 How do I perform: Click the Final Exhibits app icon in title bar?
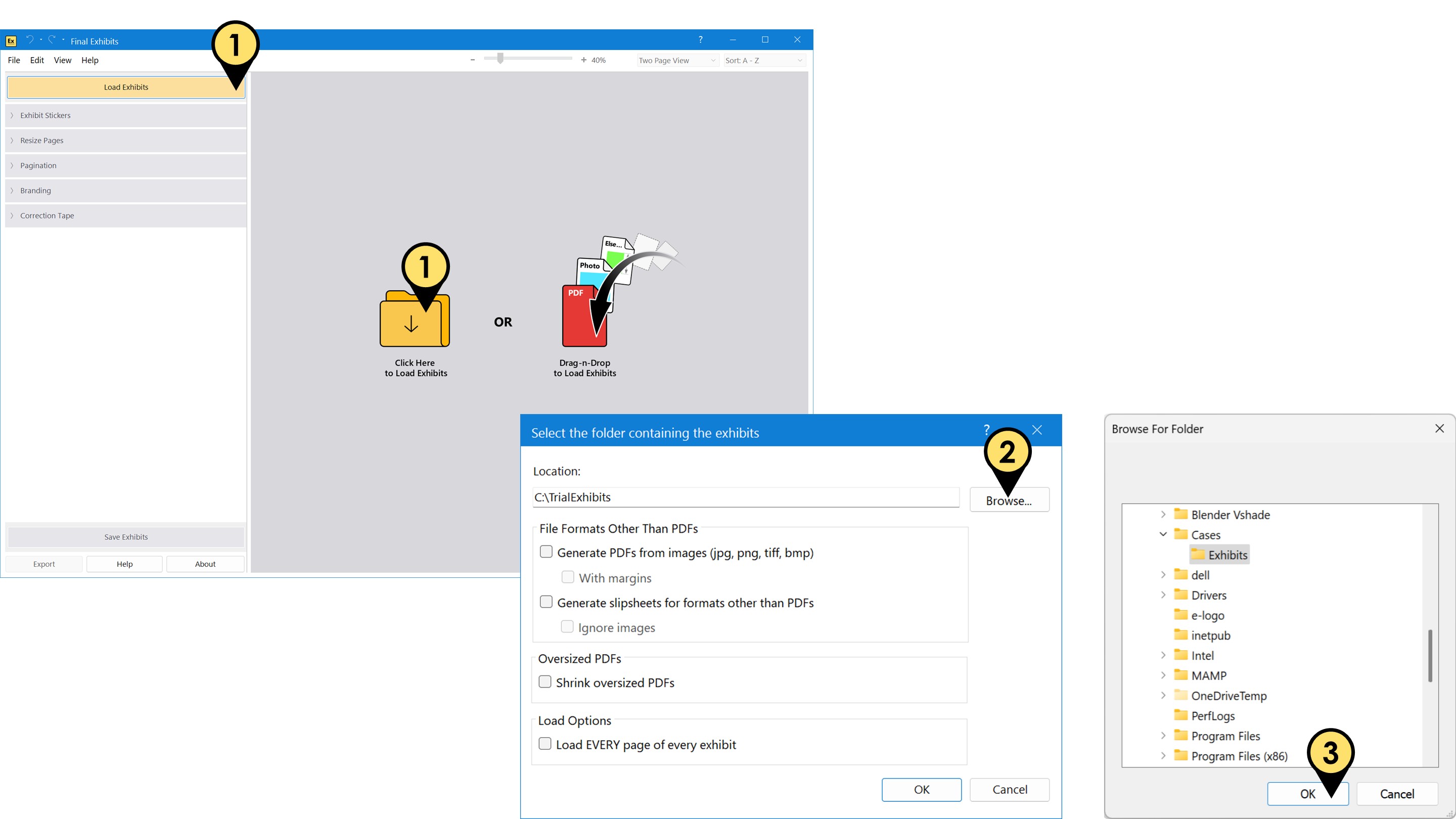11,40
